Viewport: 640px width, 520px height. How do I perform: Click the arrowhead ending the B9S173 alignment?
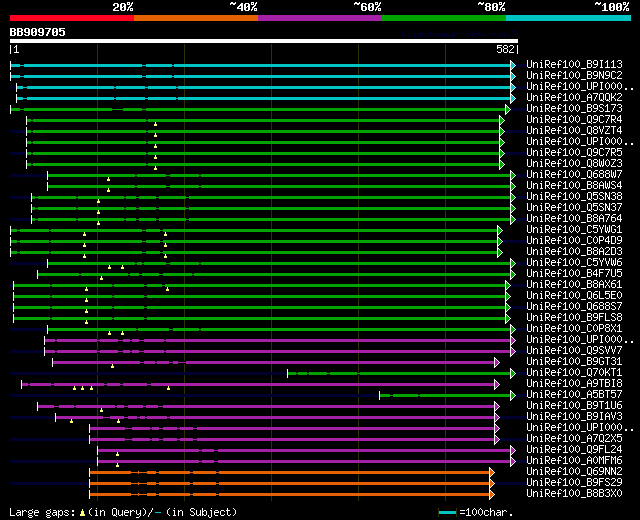tap(508, 109)
